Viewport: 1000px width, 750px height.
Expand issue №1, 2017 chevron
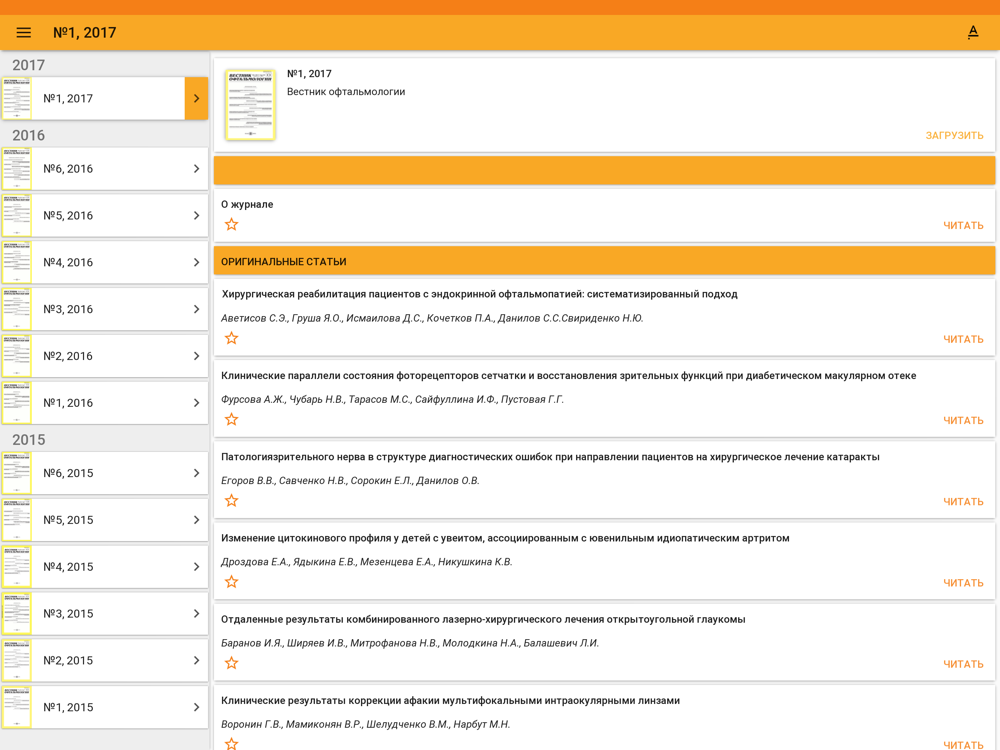[x=196, y=98]
